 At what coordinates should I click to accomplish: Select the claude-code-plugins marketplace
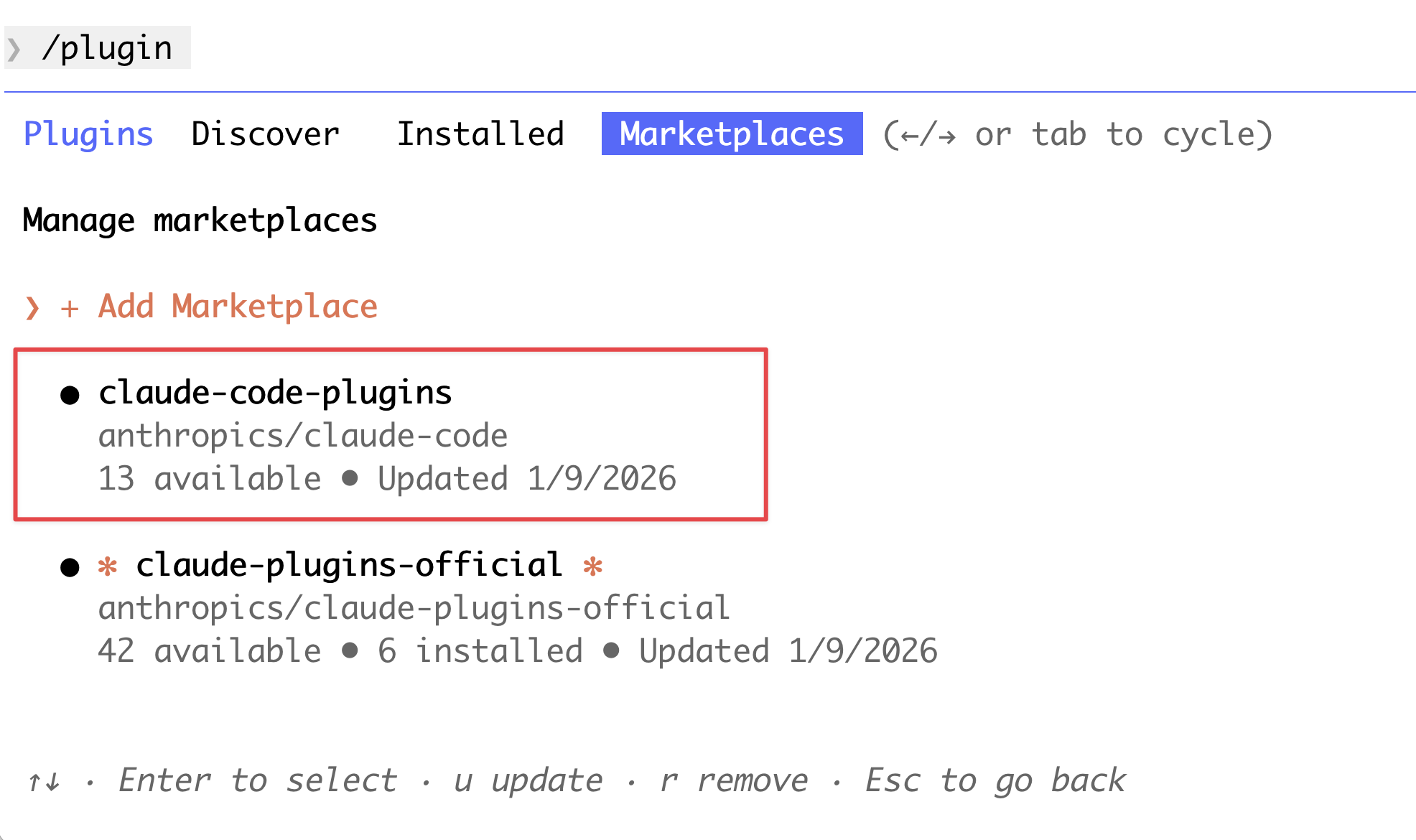275,393
